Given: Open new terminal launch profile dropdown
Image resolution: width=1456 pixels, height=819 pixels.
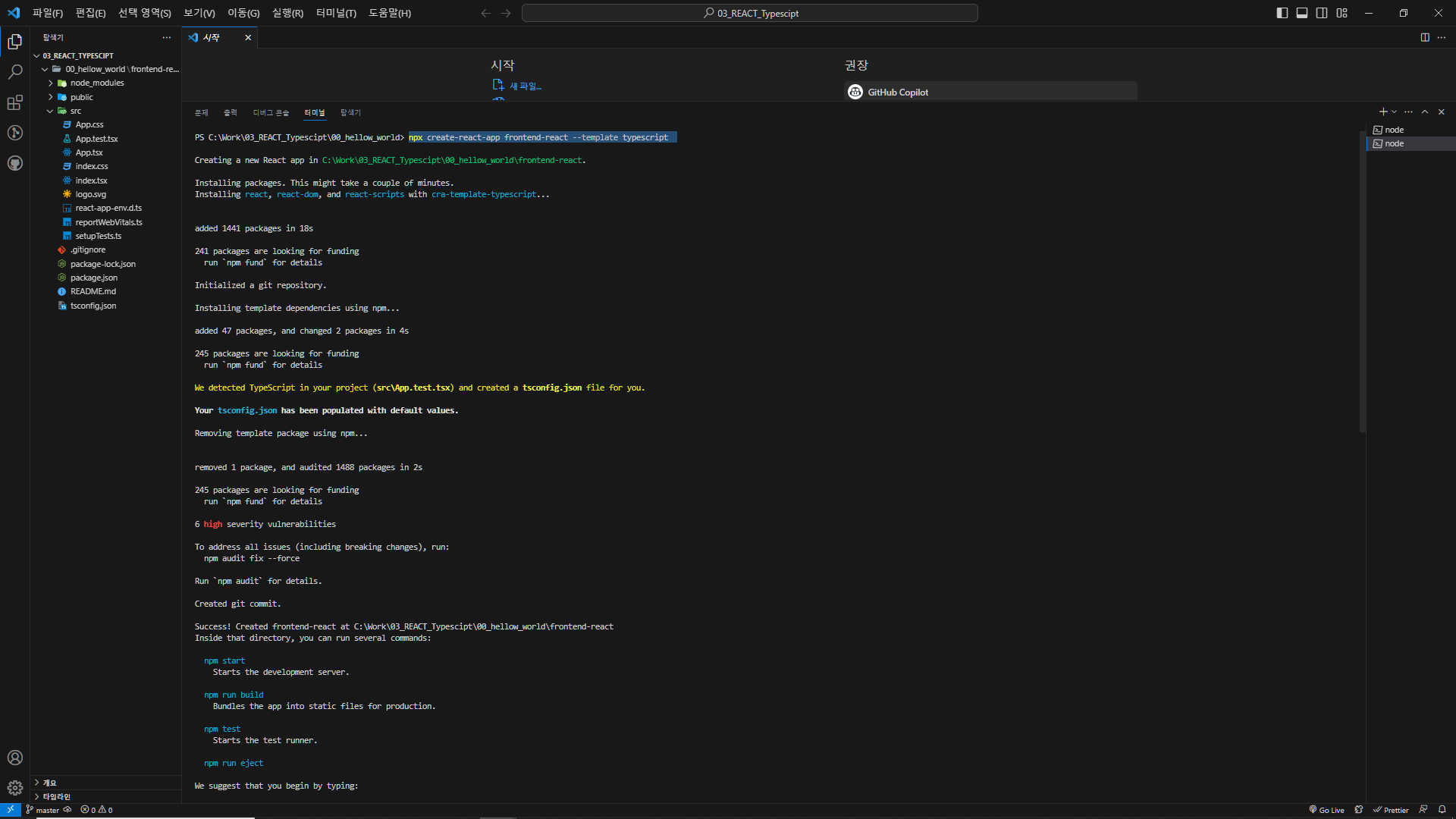Looking at the screenshot, I should tap(1394, 112).
